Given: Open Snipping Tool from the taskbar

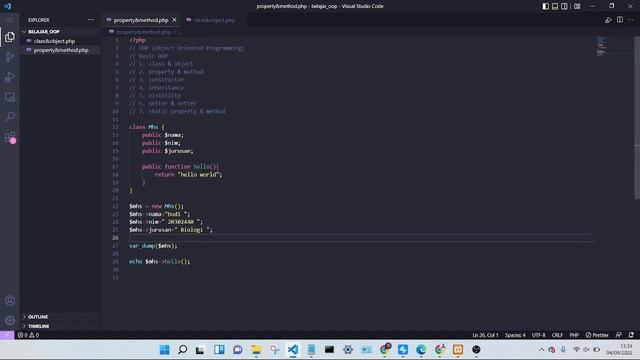Looking at the screenshot, I should (x=275, y=350).
